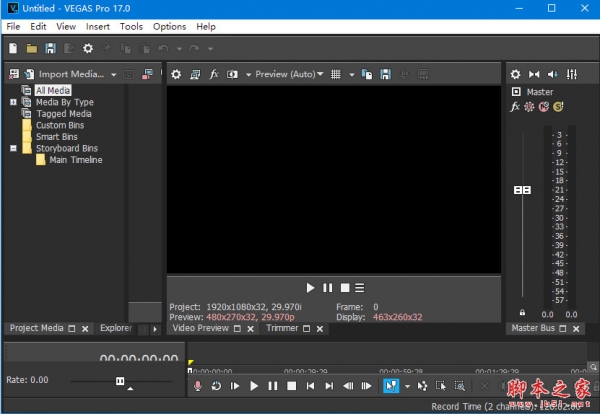Open Mixing Console sliders icon
The width and height of the screenshot is (600, 414).
coord(572,74)
